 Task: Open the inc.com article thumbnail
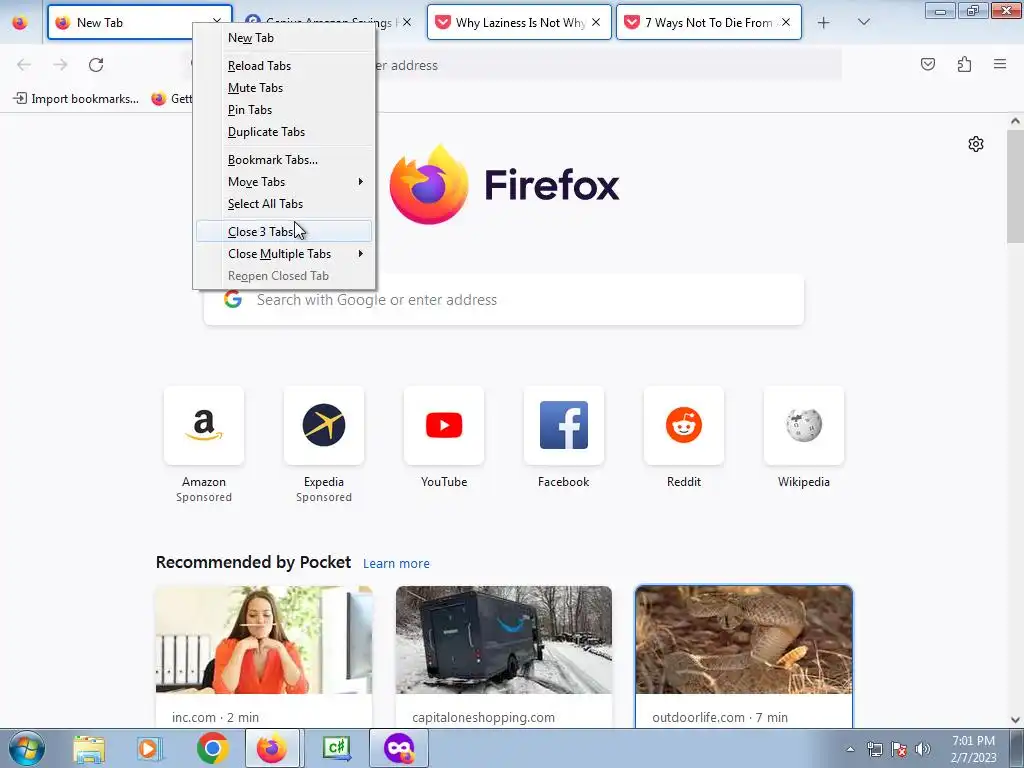[x=264, y=640]
